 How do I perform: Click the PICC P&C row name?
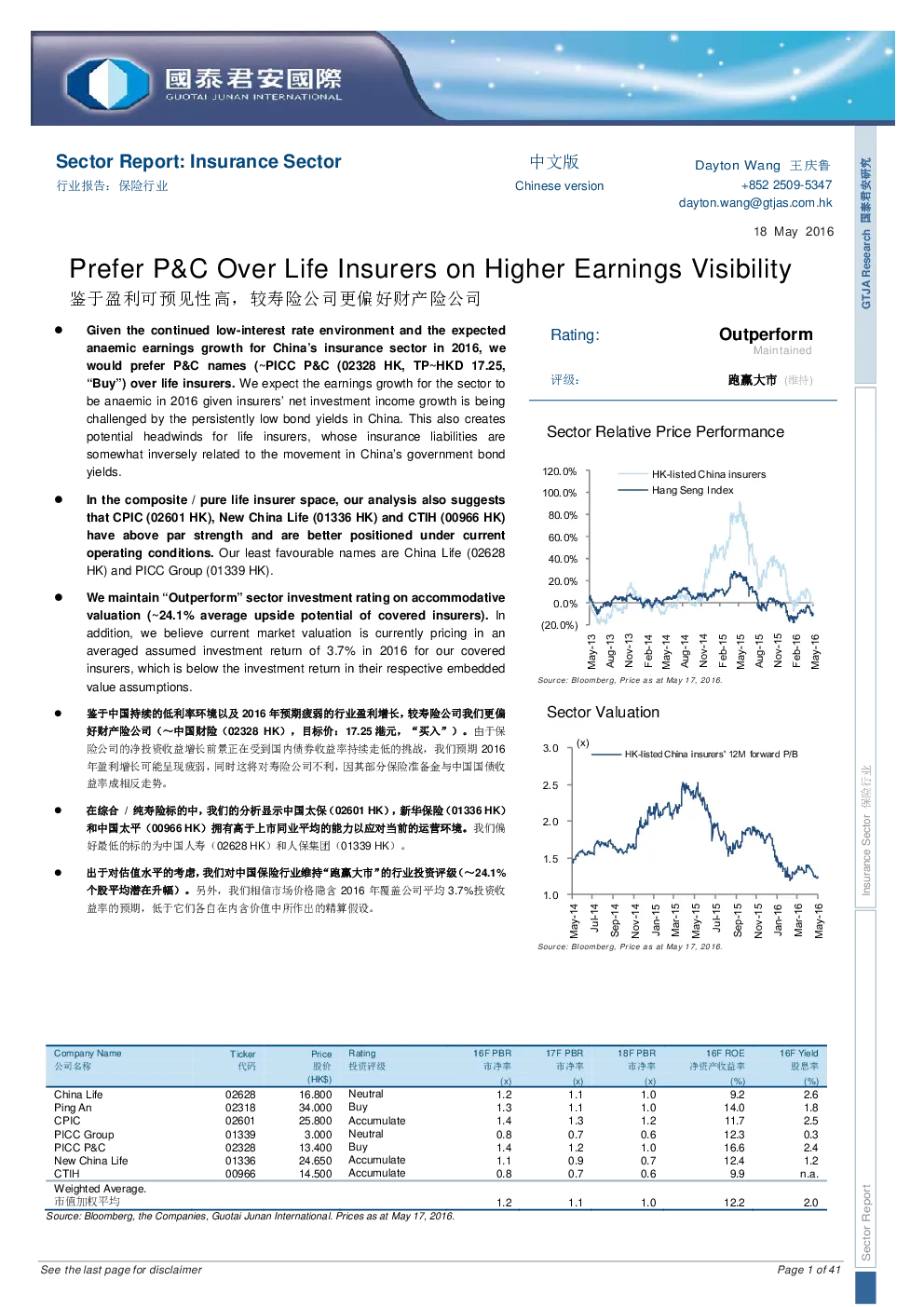[80, 1148]
